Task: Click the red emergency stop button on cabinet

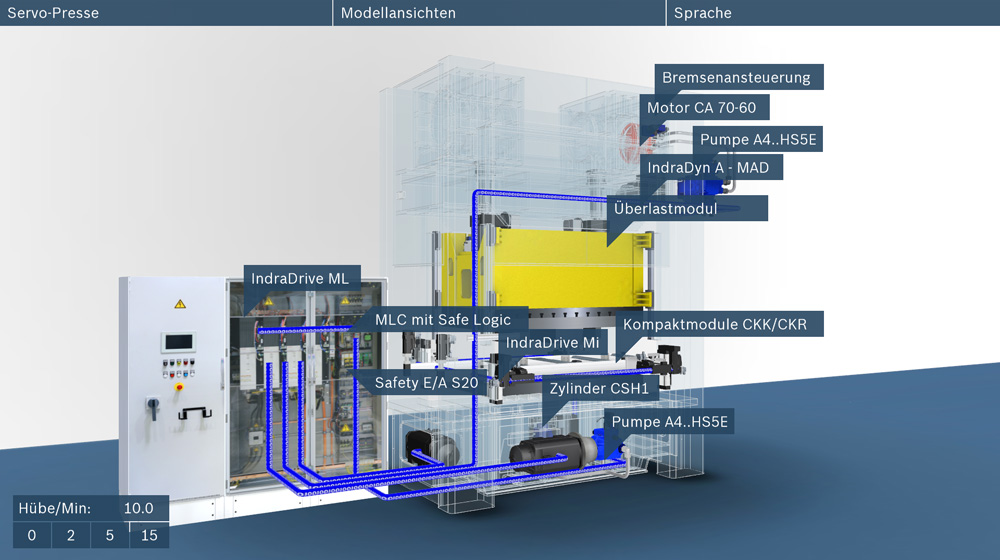Action: (x=179, y=384)
